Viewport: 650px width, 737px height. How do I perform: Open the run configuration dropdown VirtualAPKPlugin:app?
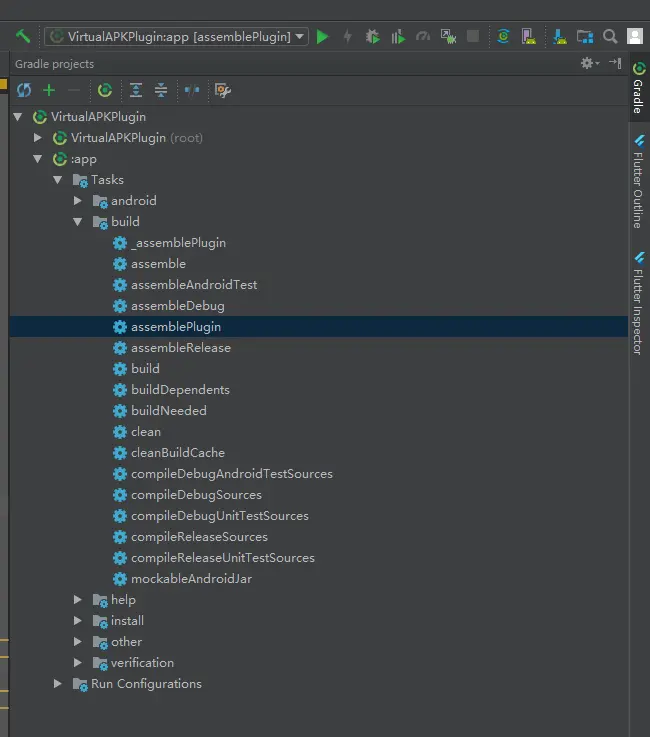(x=176, y=37)
